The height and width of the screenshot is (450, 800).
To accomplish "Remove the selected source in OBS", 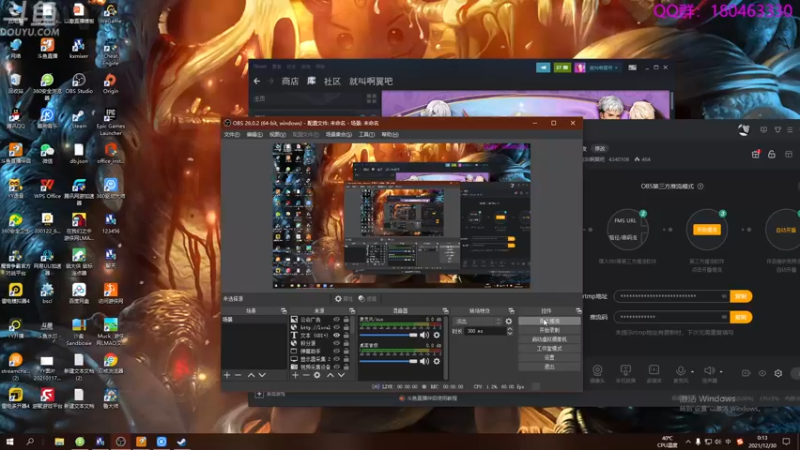I will pos(306,375).
